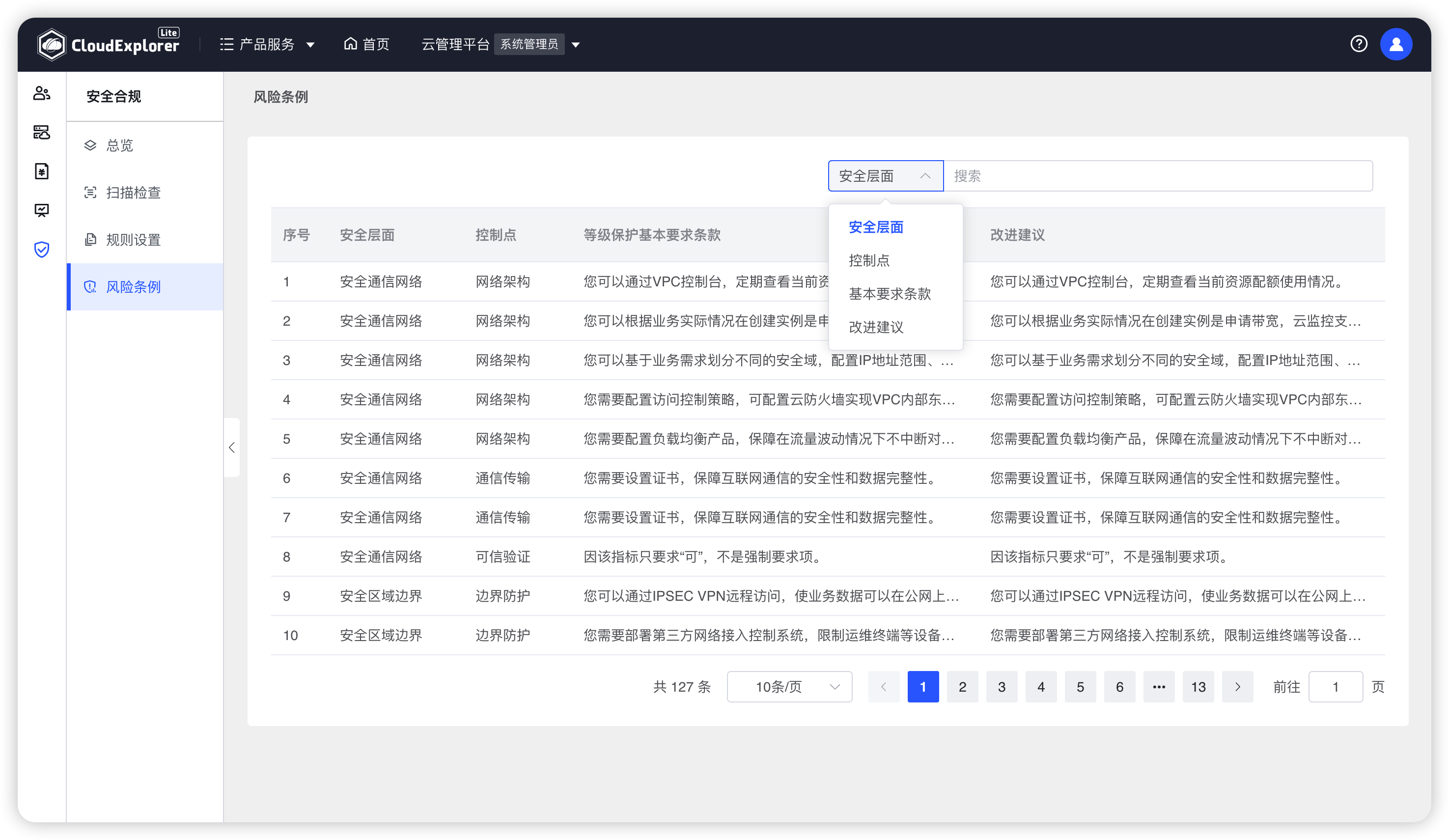Click the 等级保护基本要求条款 column header

point(652,235)
